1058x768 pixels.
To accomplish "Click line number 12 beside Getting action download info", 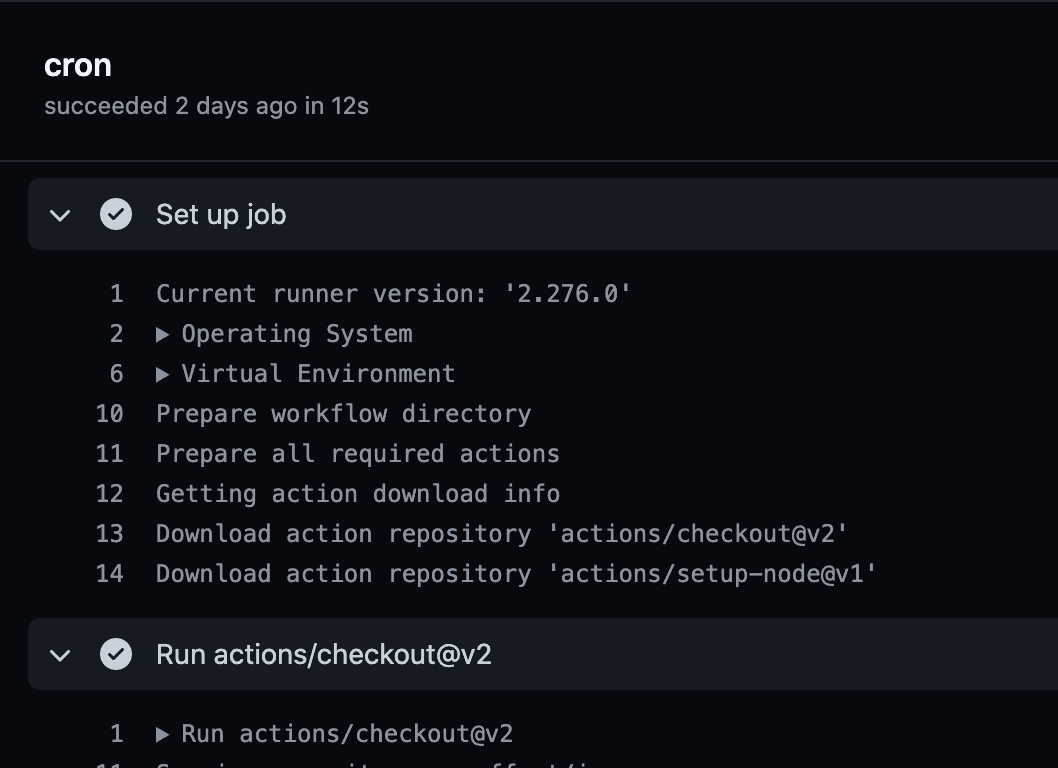I will click(116, 493).
